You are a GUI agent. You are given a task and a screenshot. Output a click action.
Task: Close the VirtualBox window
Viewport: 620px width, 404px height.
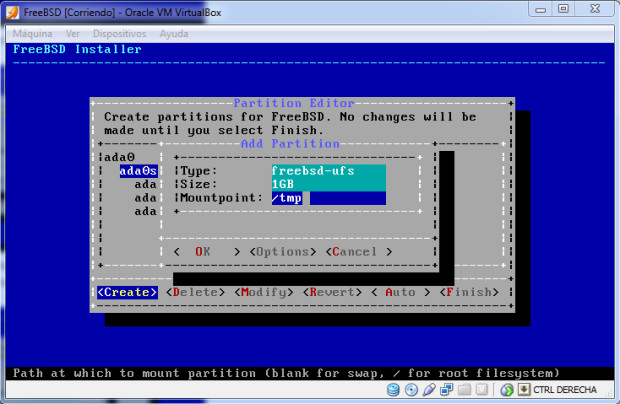click(595, 9)
